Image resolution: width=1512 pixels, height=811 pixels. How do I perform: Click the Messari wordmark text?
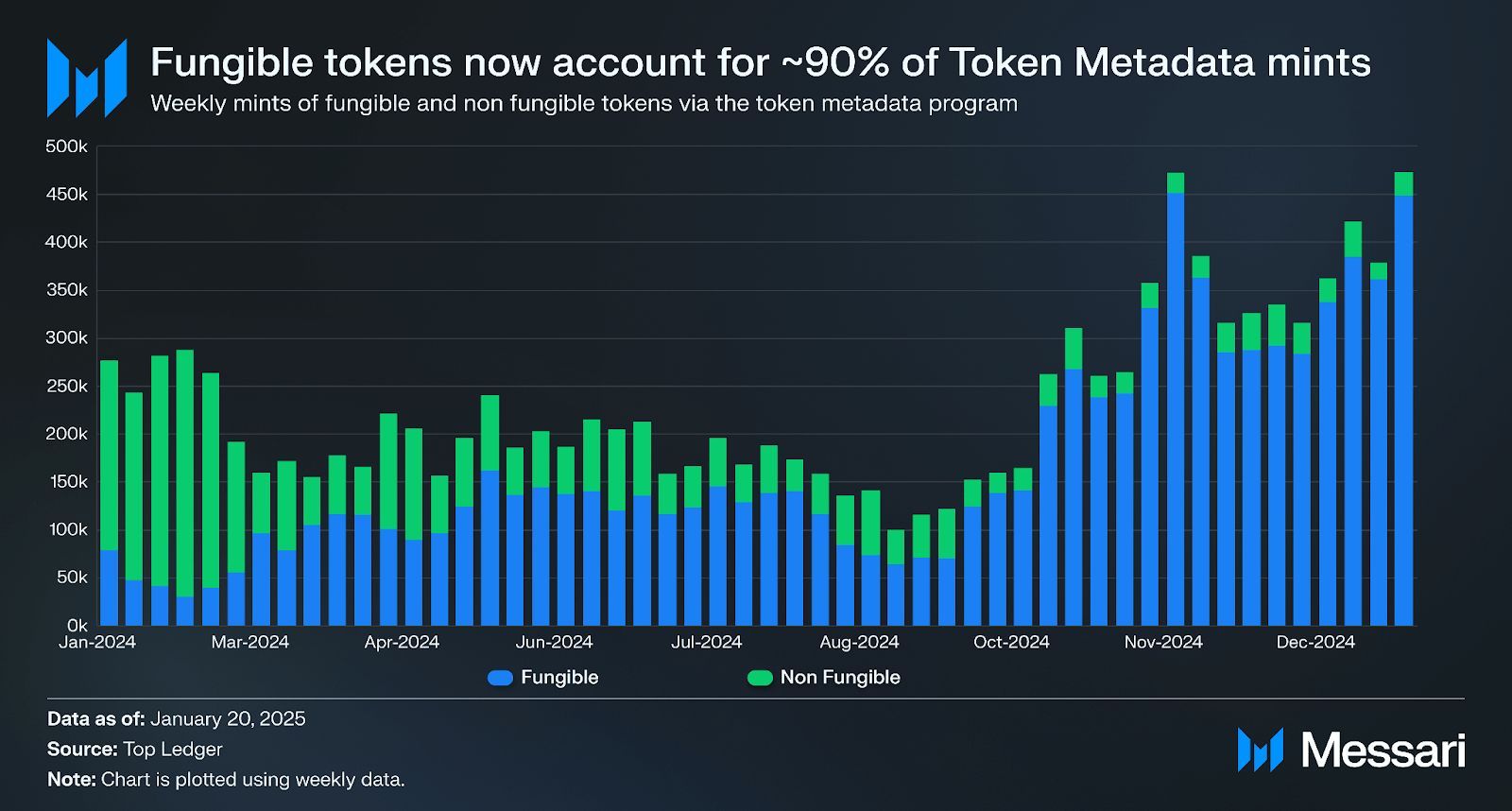[x=1383, y=751]
